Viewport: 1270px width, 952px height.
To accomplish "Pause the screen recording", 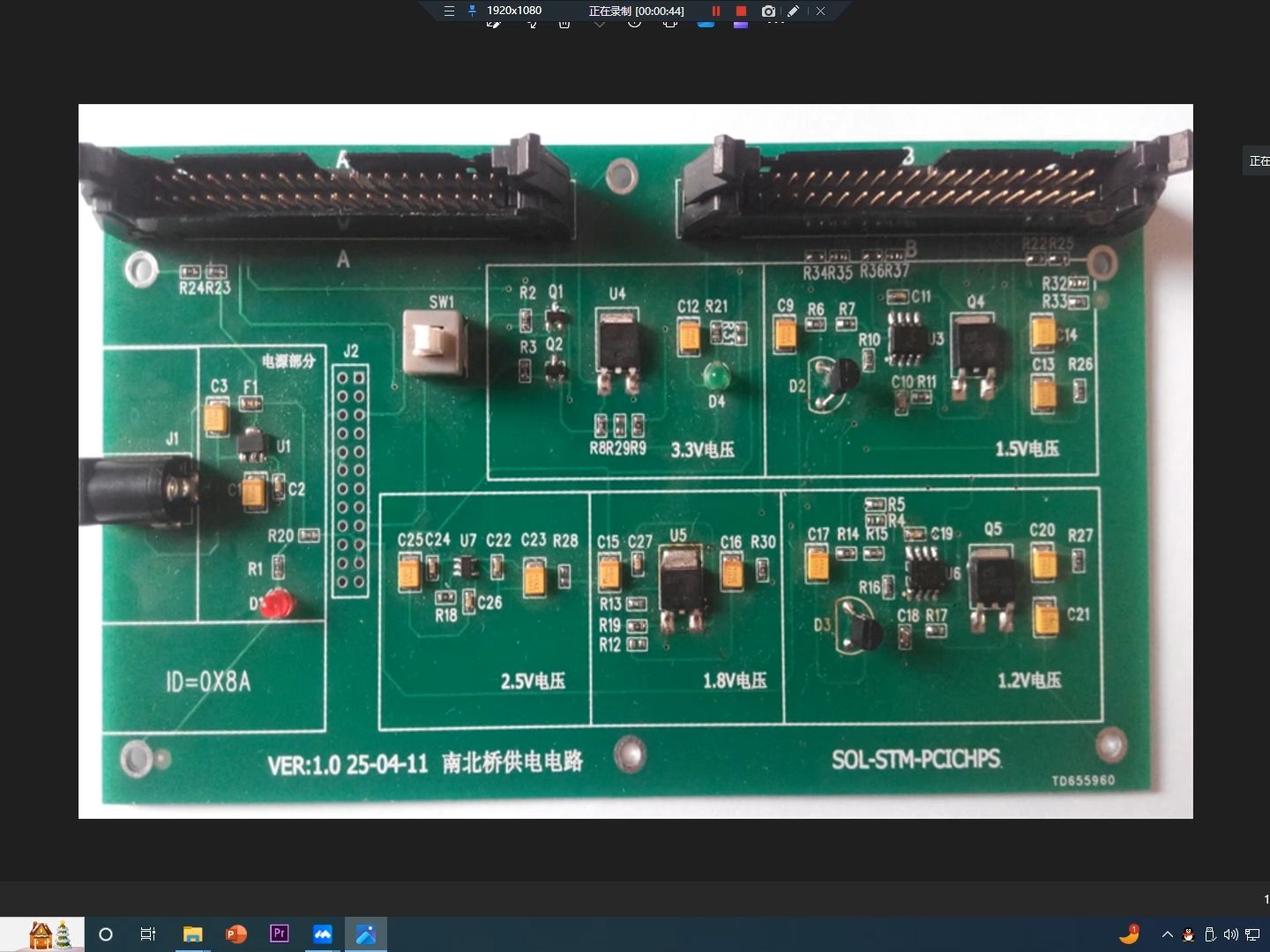I will point(715,11).
